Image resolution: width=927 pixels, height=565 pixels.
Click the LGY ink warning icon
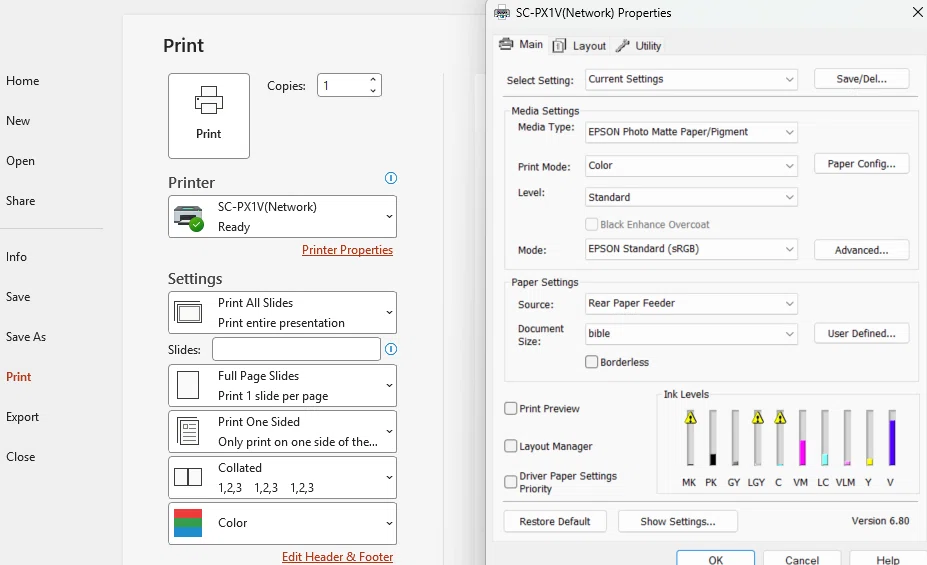point(758,418)
